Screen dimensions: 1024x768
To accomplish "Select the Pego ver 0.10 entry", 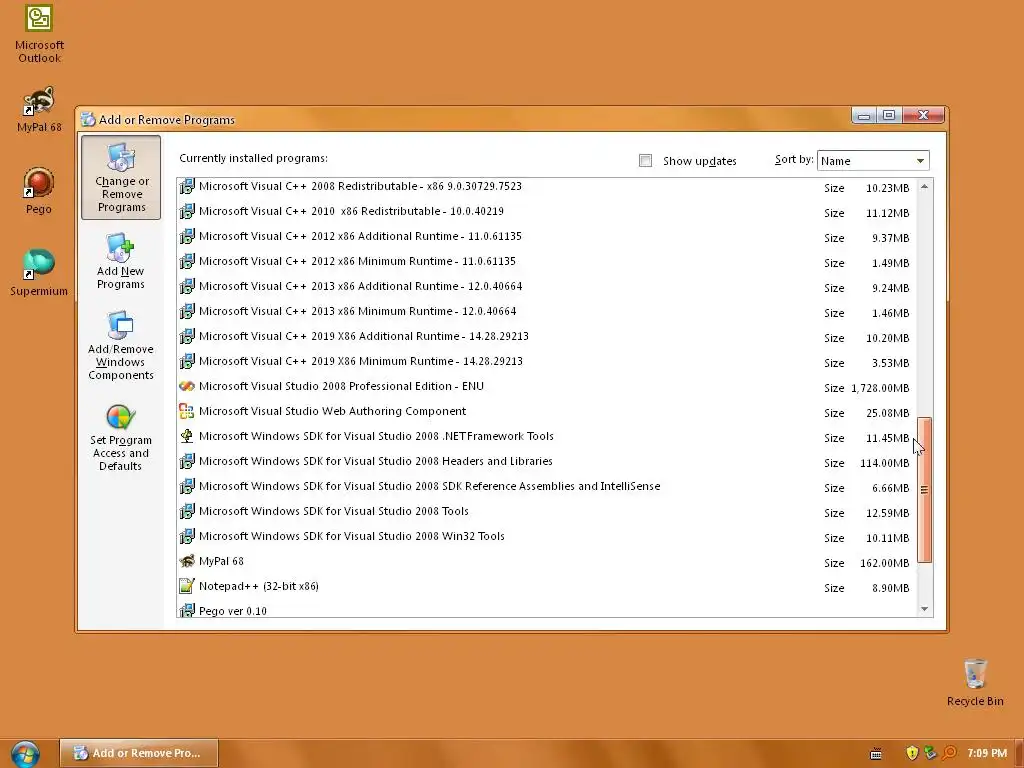I will pyautogui.click(x=546, y=611).
